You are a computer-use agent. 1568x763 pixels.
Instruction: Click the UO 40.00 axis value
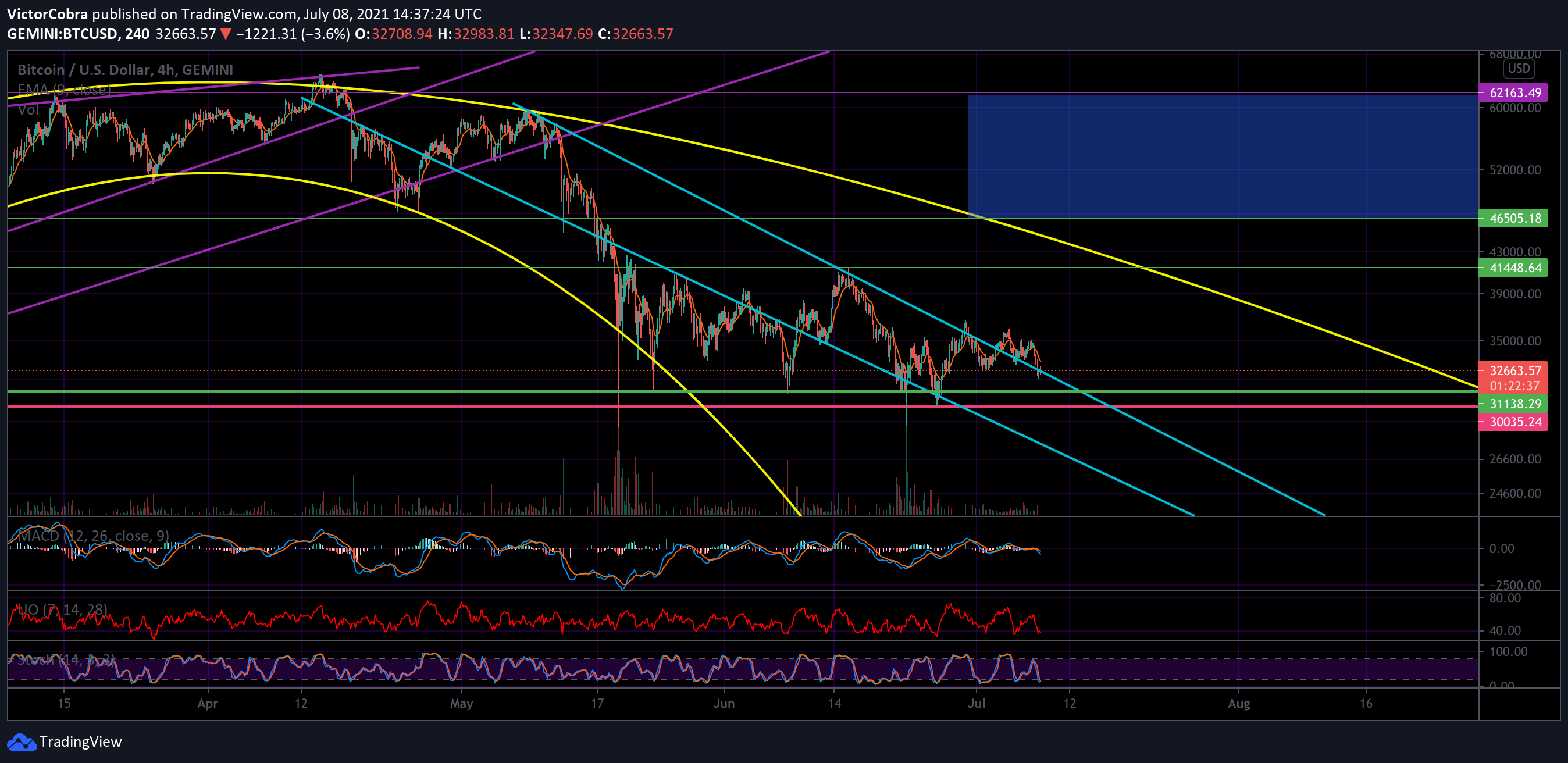(1505, 631)
